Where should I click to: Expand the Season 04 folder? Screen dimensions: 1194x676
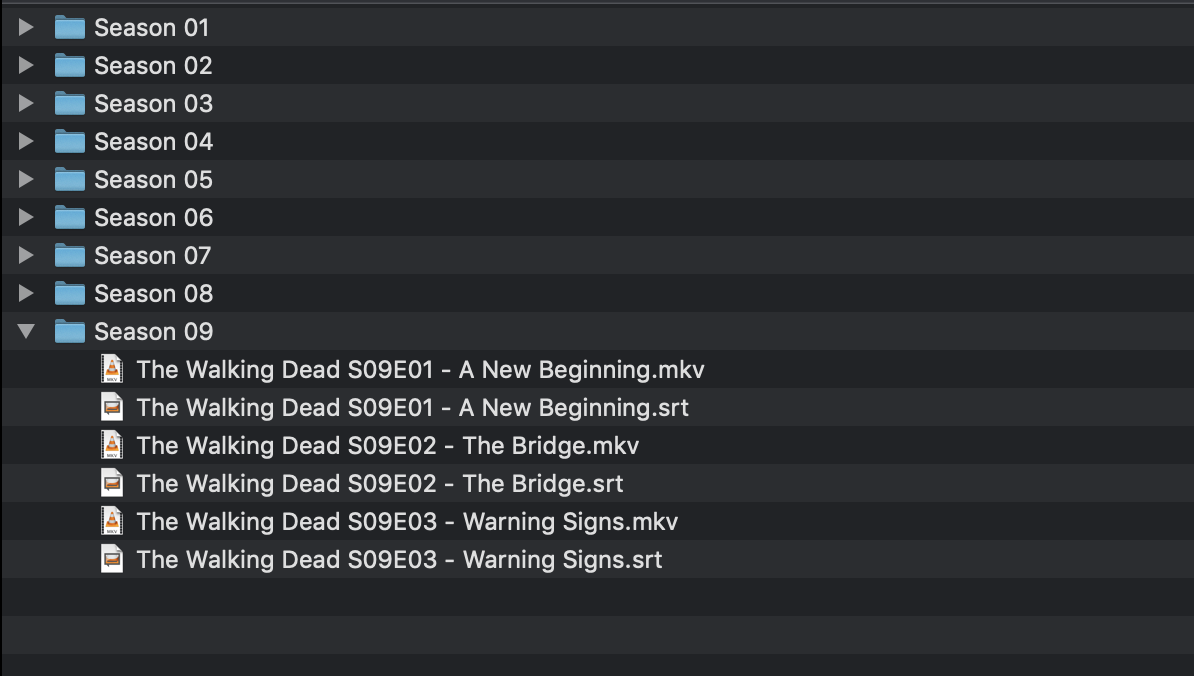(x=27, y=142)
